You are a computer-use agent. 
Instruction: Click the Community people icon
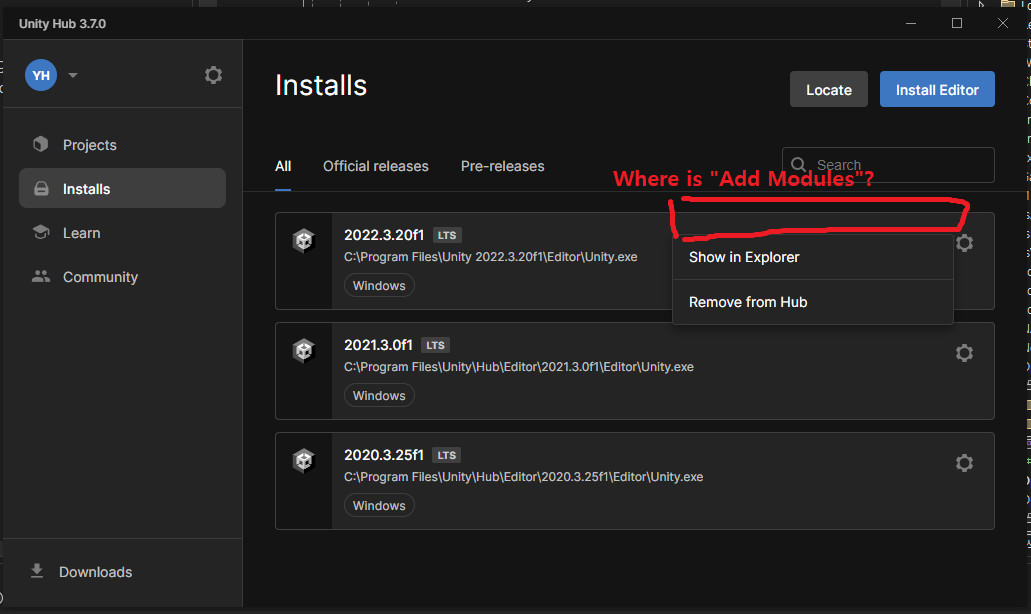[x=41, y=277]
